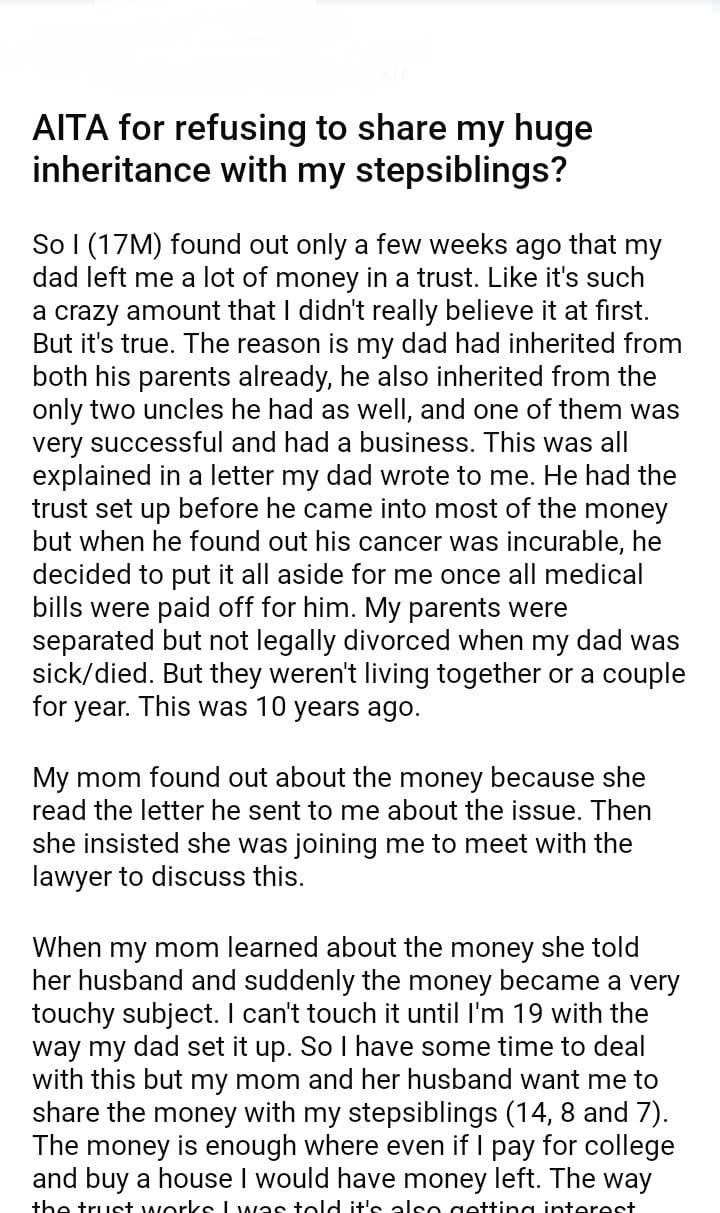This screenshot has height=1213, width=720.
Task: Click the first paragraph starting "So I (17M)"
Action: click(357, 475)
